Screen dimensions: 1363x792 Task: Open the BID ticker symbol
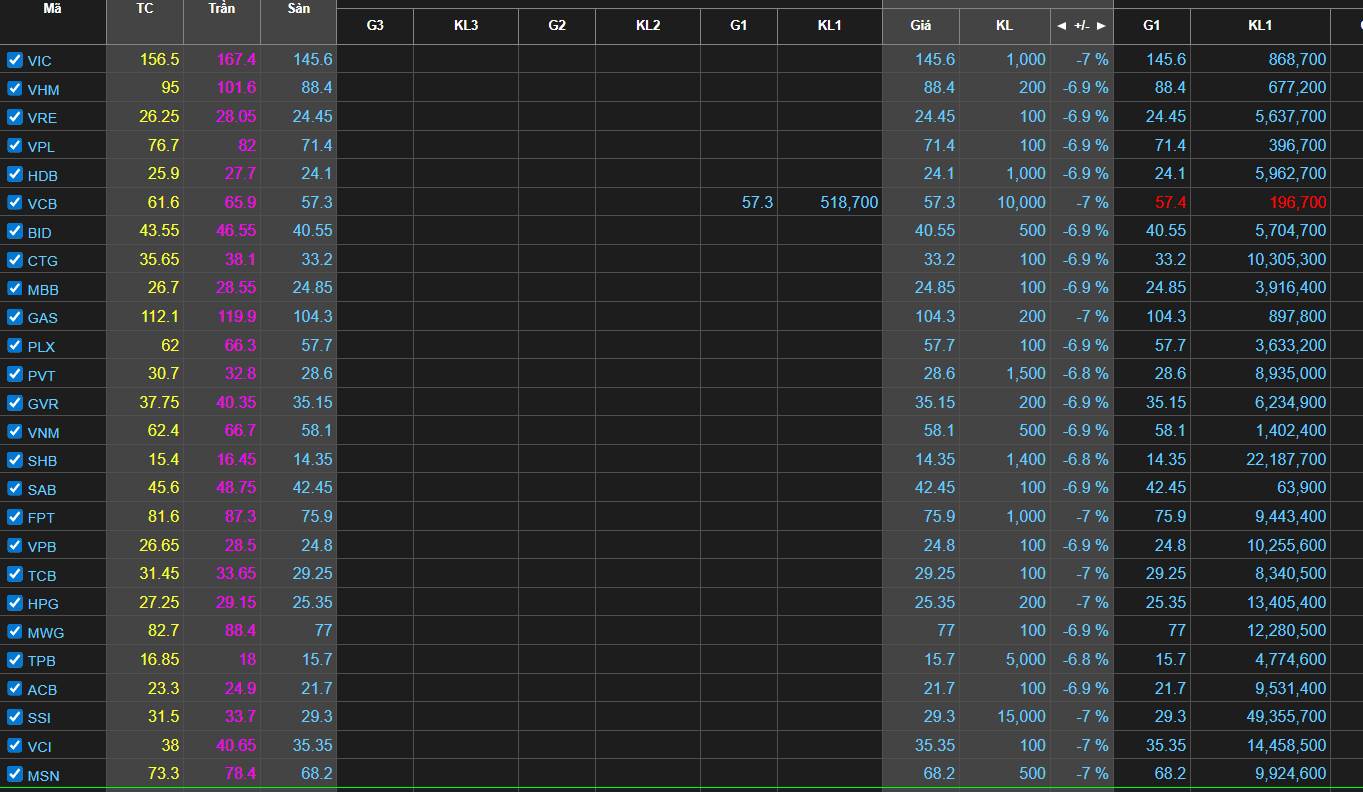coord(40,232)
